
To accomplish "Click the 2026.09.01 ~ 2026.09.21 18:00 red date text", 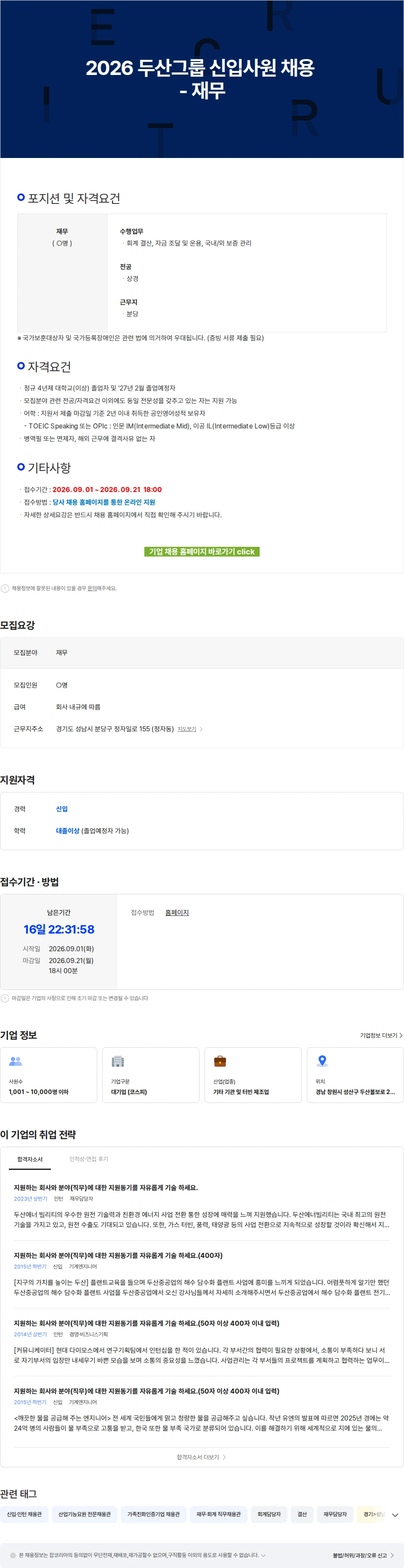I will 107,490.
